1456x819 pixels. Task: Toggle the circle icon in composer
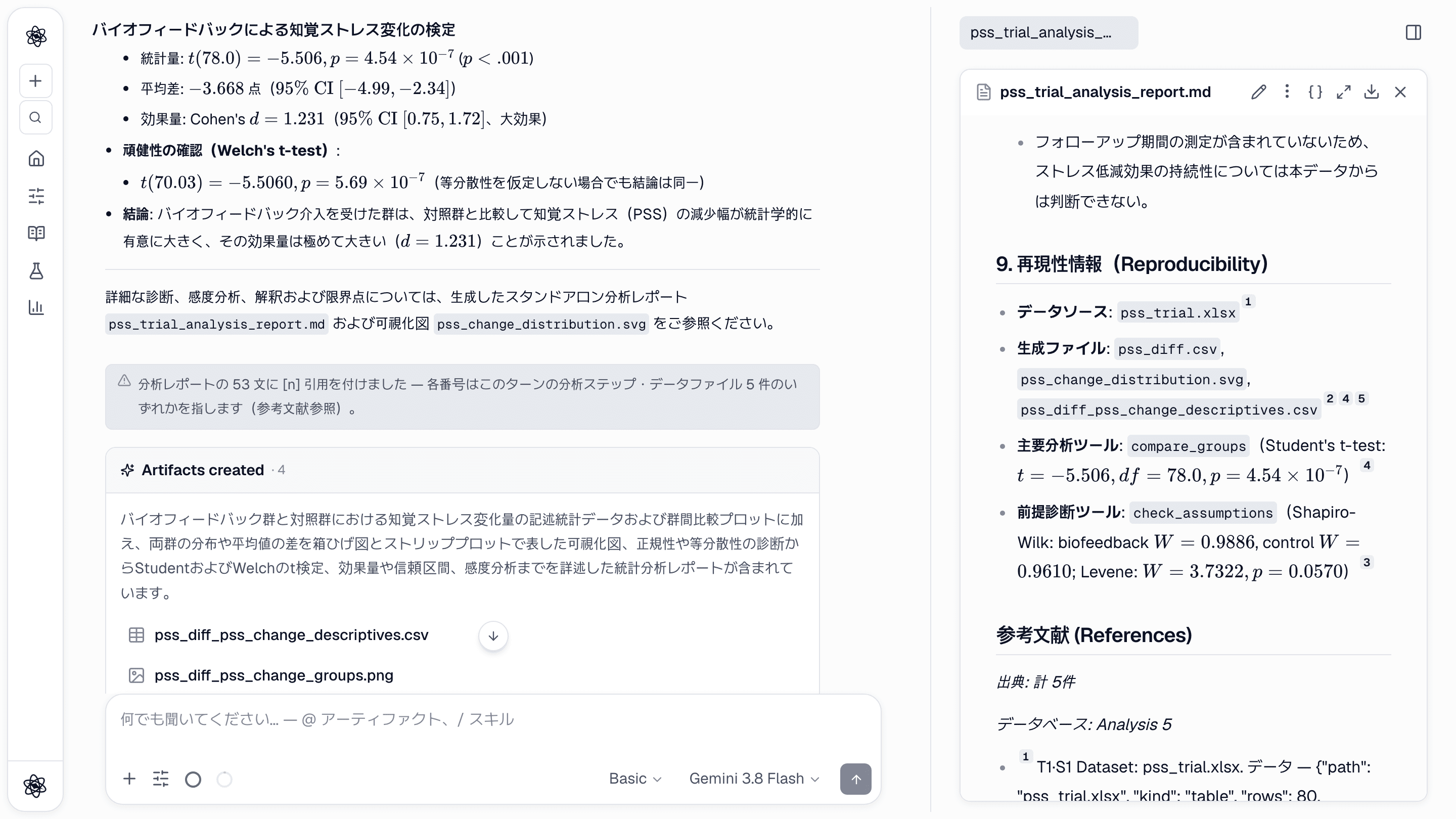point(193,780)
